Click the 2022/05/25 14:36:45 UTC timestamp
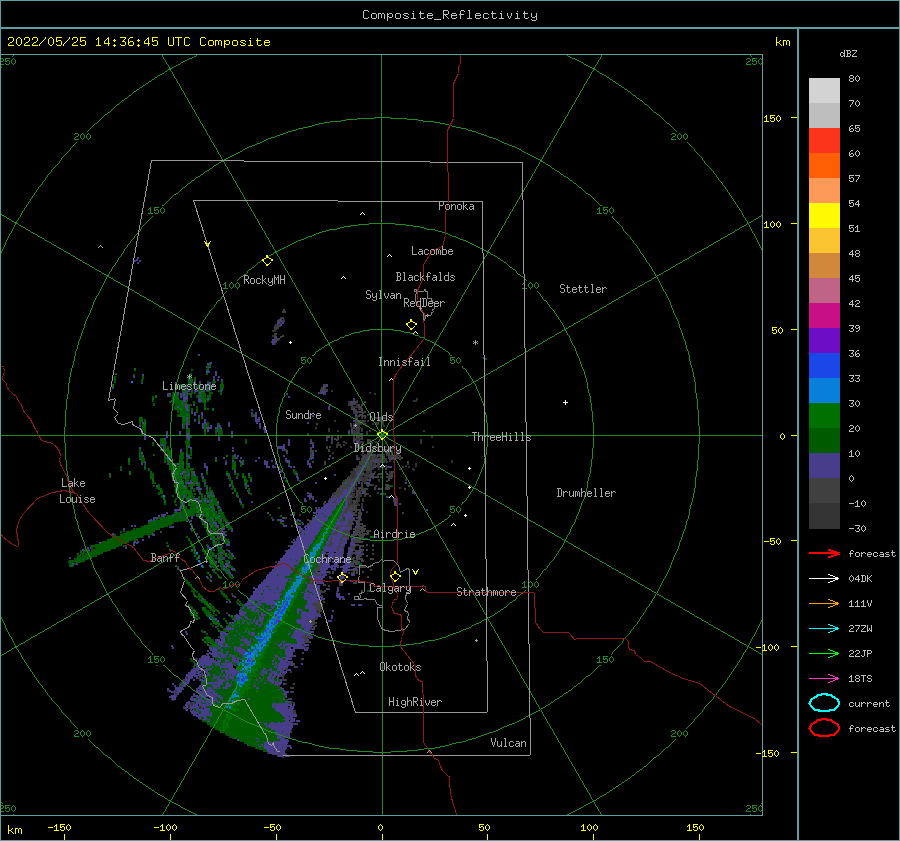This screenshot has height=841, width=900. click(99, 42)
